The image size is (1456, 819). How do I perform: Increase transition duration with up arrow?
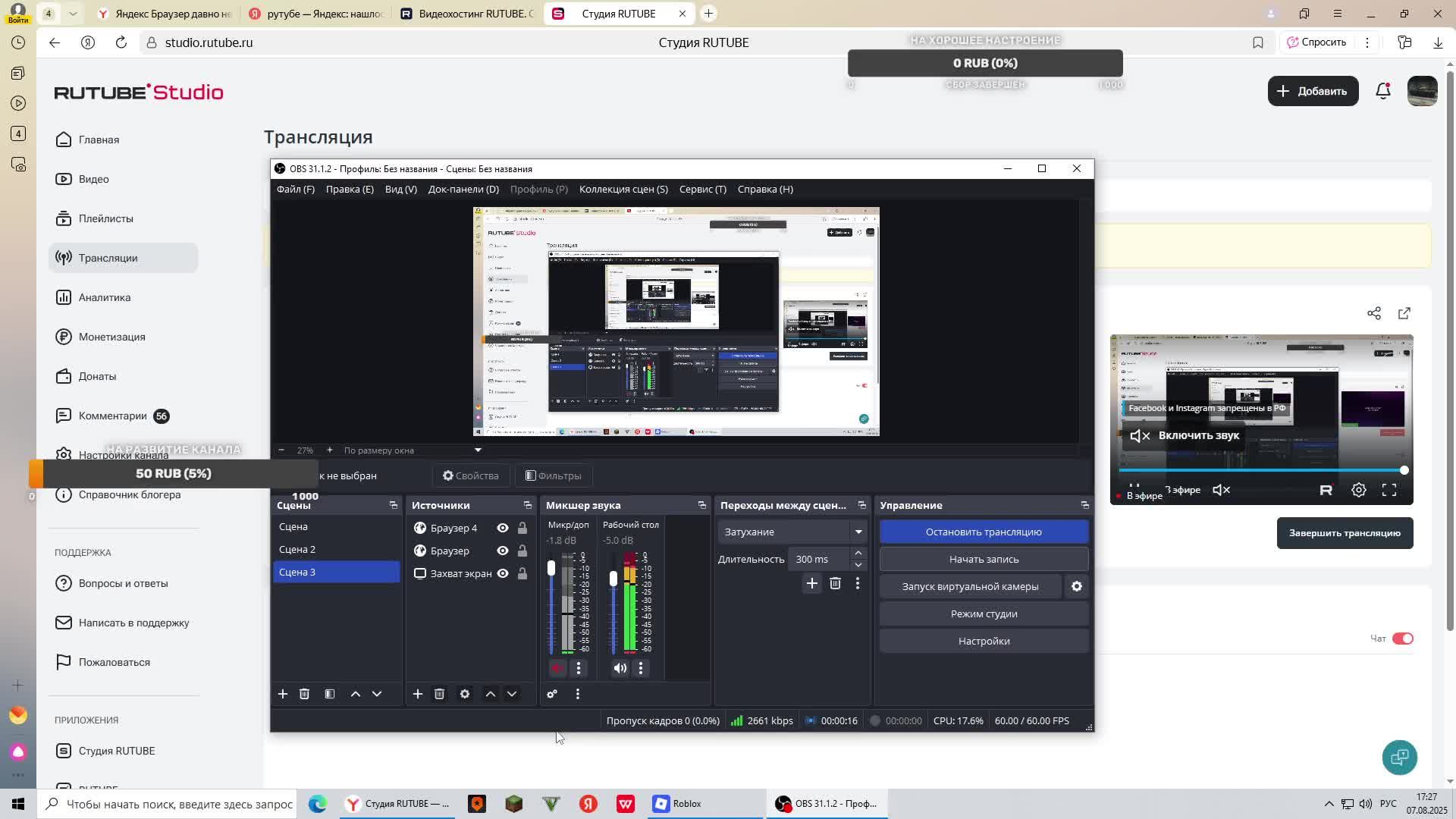[858, 554]
